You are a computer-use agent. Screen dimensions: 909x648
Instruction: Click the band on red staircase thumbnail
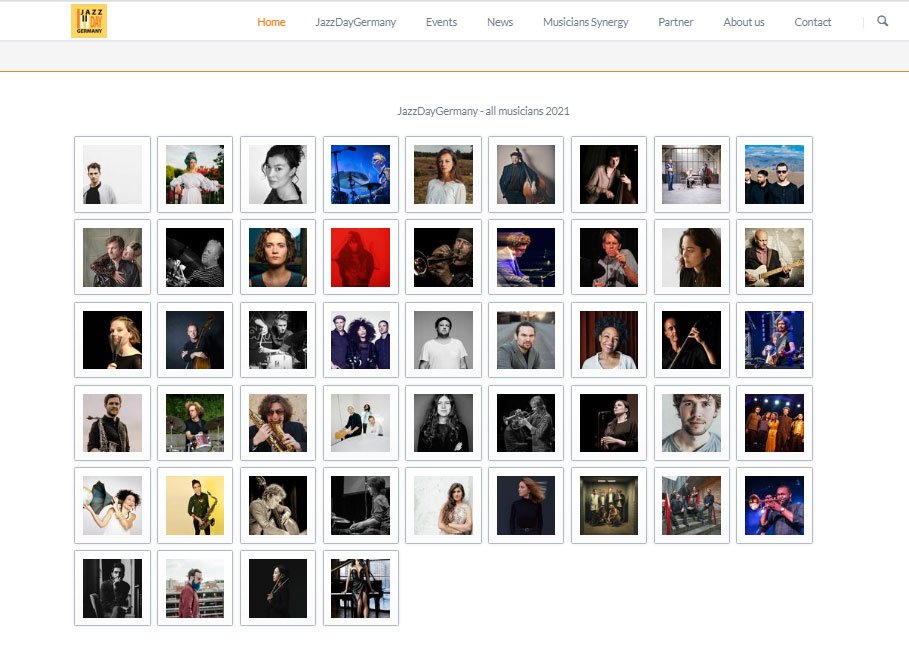coord(692,505)
